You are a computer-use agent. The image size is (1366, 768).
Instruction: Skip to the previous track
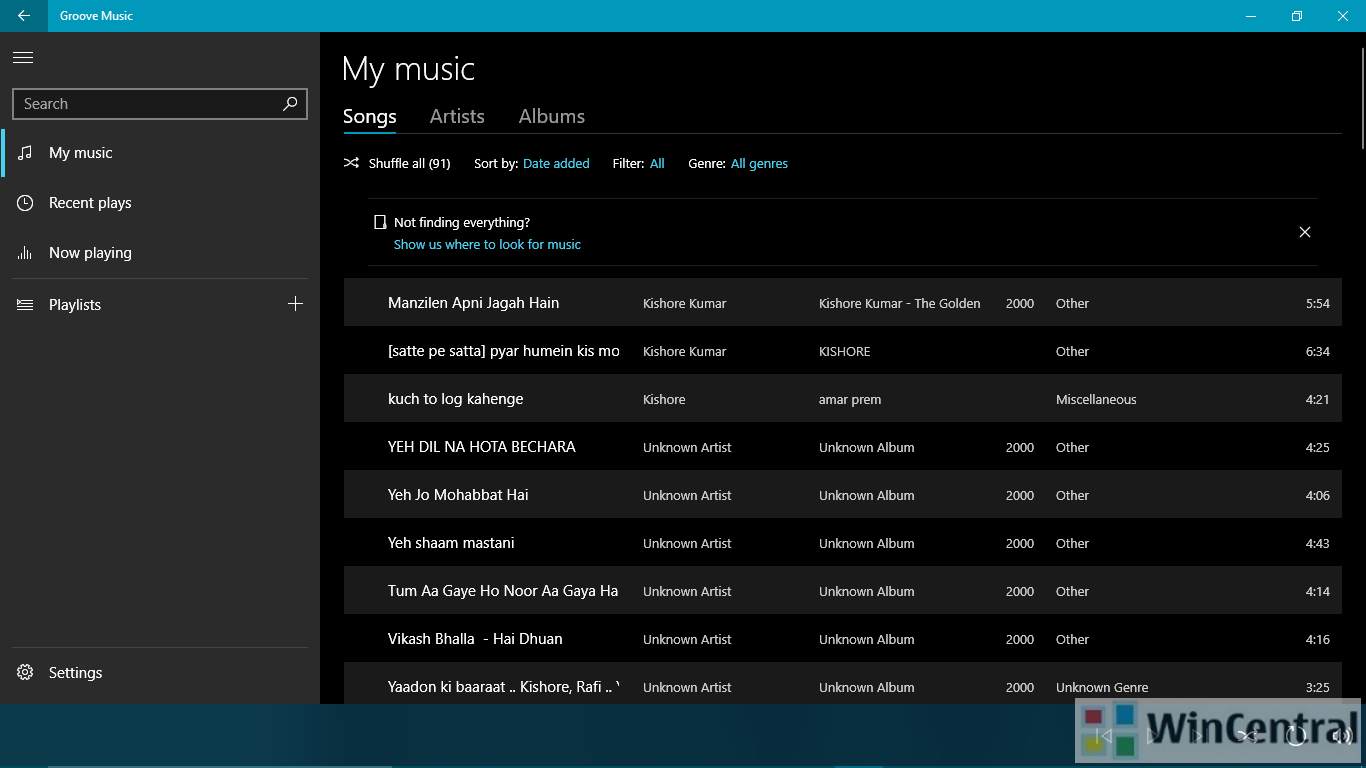1104,736
